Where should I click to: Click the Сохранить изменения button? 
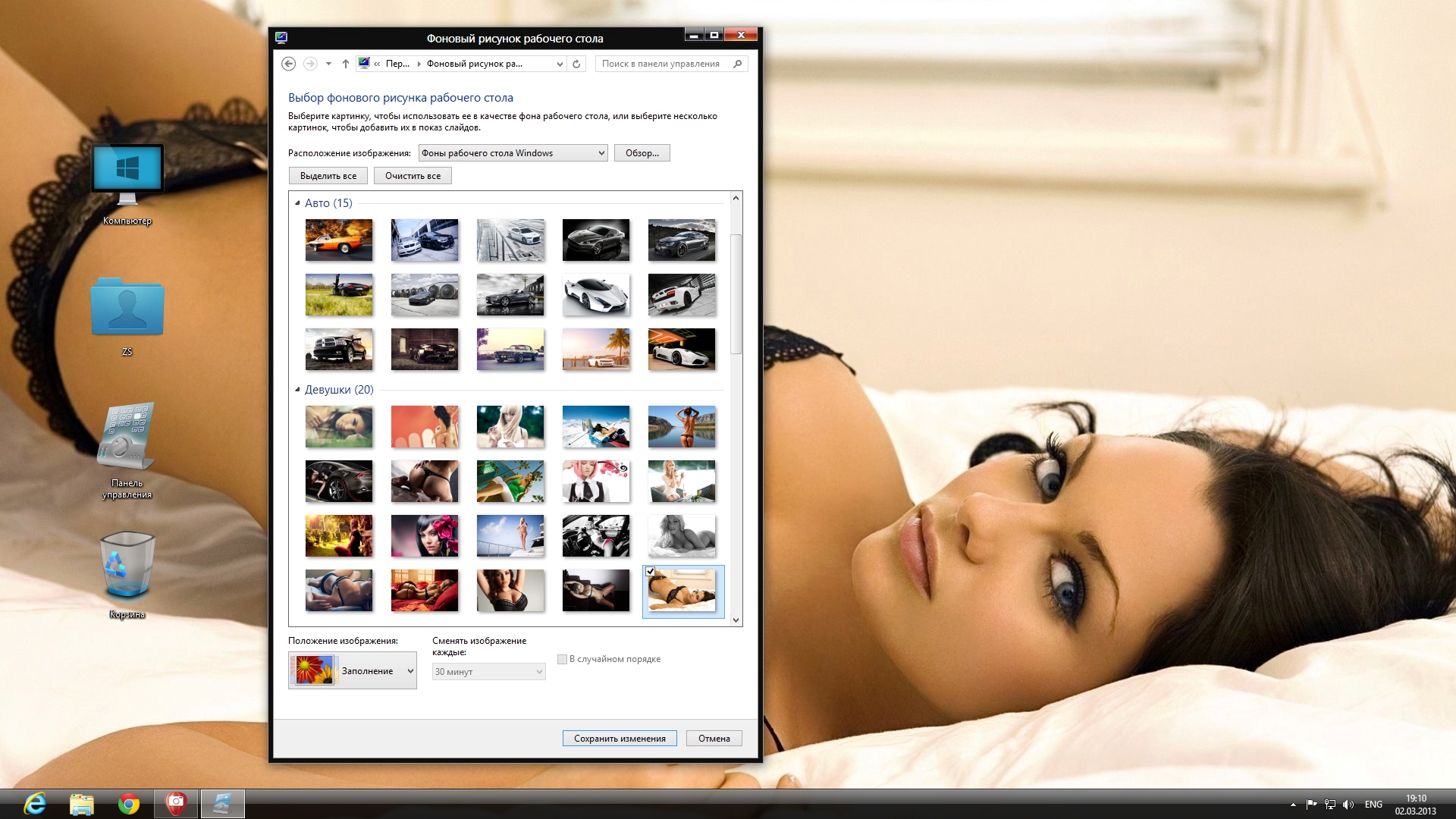click(x=620, y=739)
